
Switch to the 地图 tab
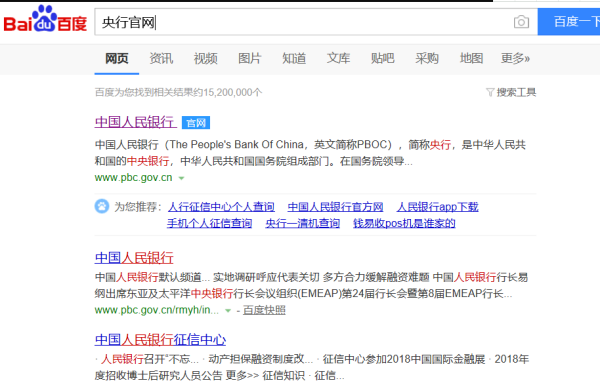click(x=471, y=59)
